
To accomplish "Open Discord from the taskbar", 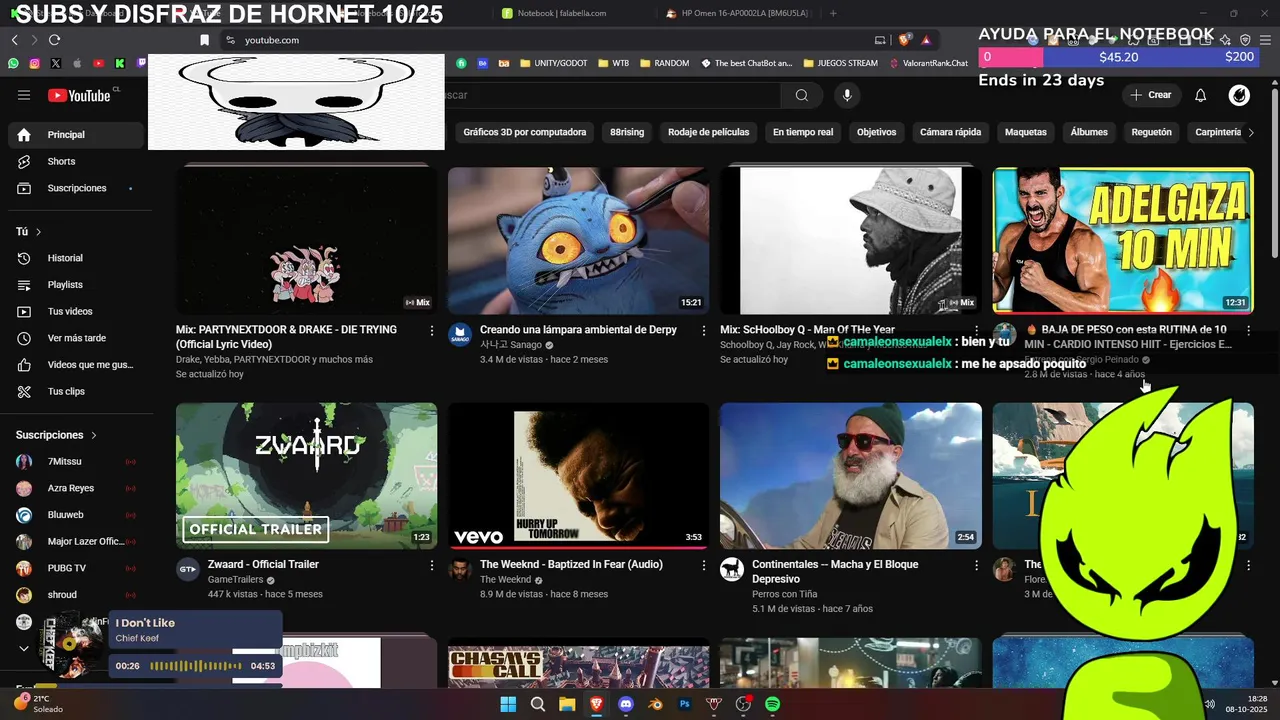I will [626, 704].
